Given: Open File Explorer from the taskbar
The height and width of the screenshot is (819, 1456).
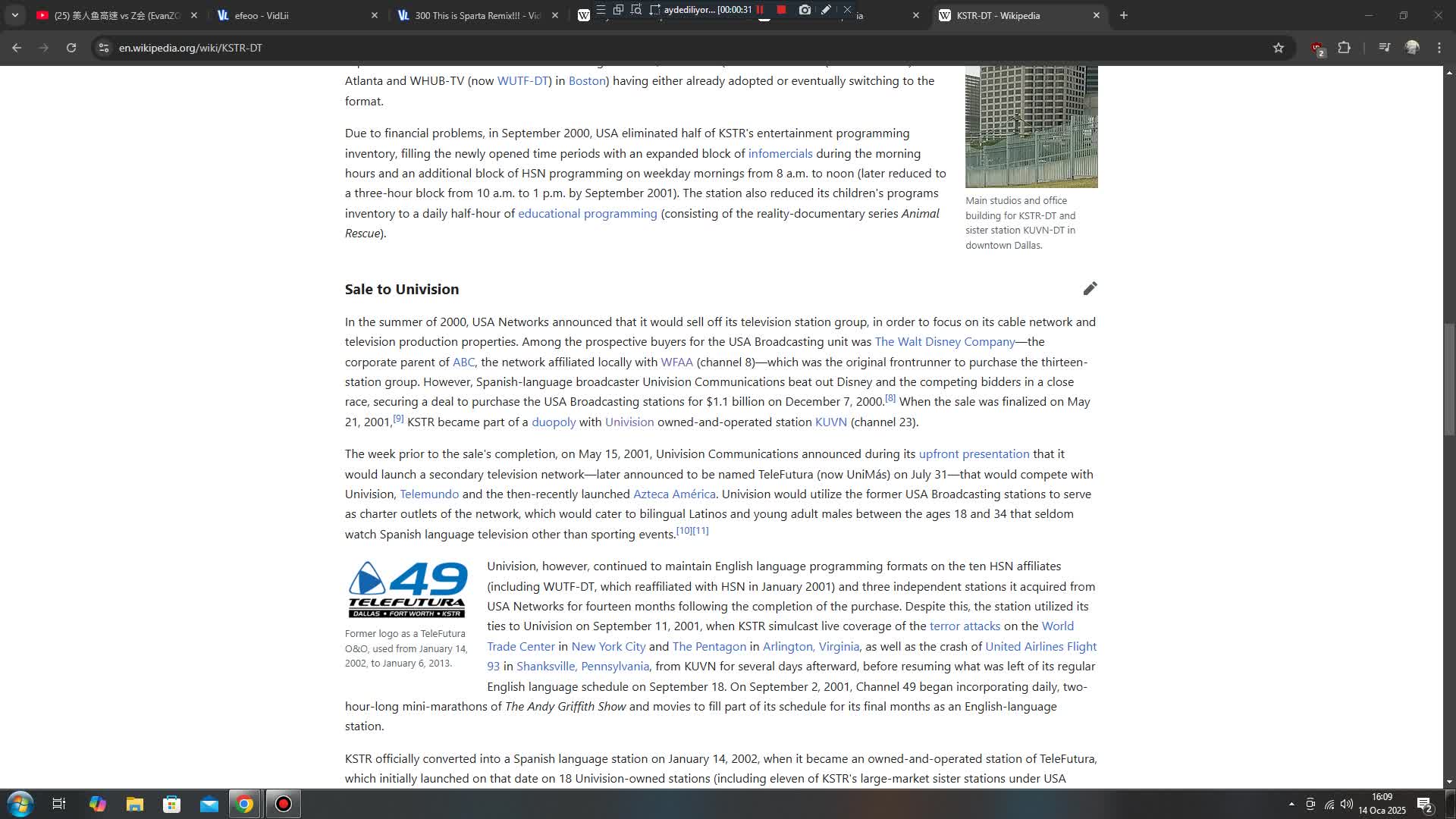Looking at the screenshot, I should 134,804.
